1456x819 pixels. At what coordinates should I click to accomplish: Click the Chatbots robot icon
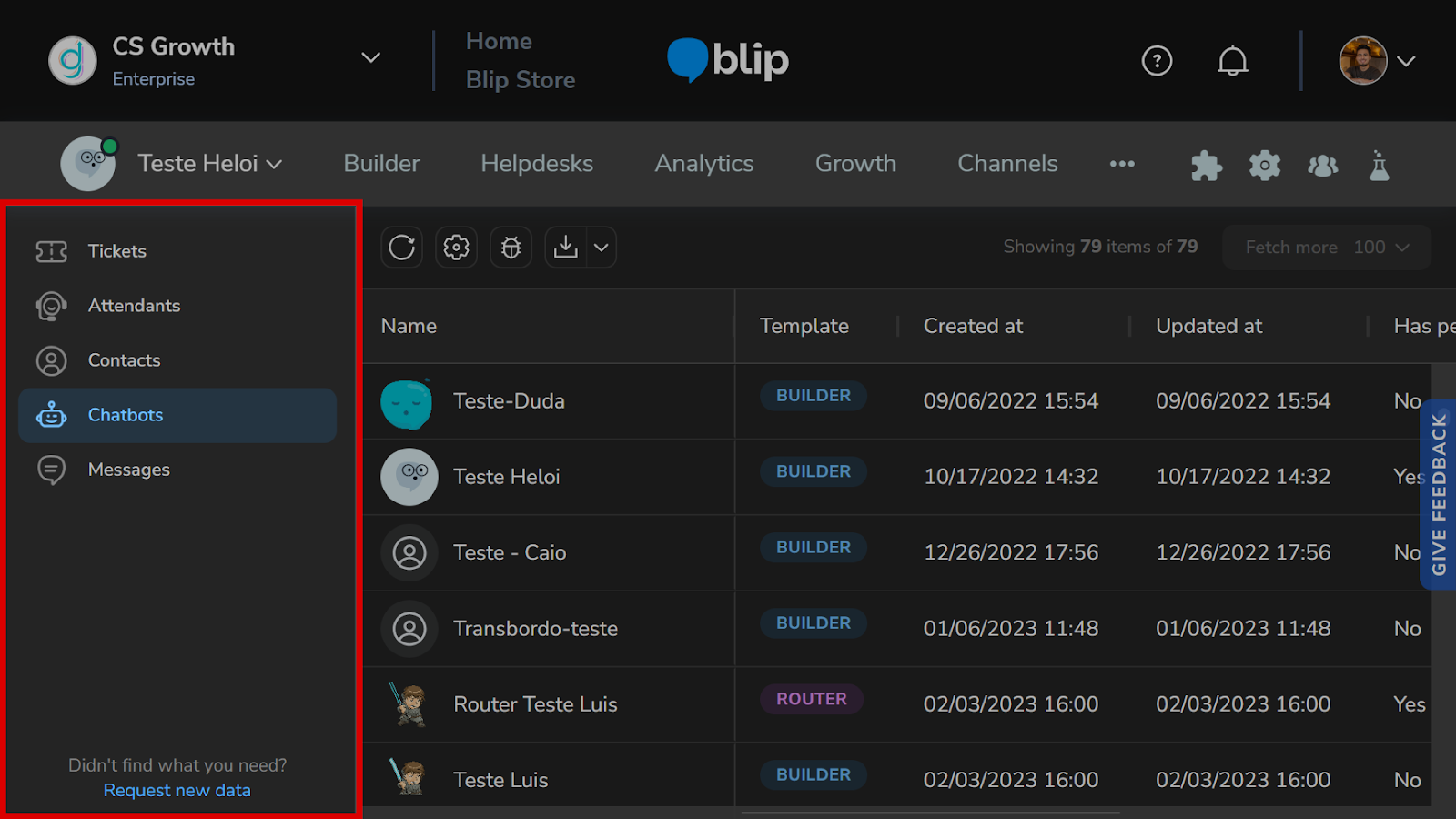tap(52, 415)
